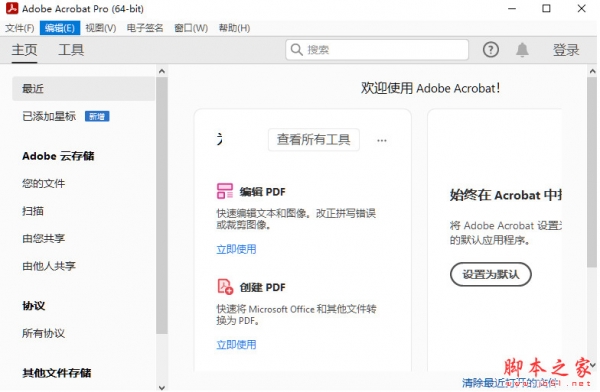Click the 编辑 PDF title
600x392 pixels.
pyautogui.click(x=262, y=192)
